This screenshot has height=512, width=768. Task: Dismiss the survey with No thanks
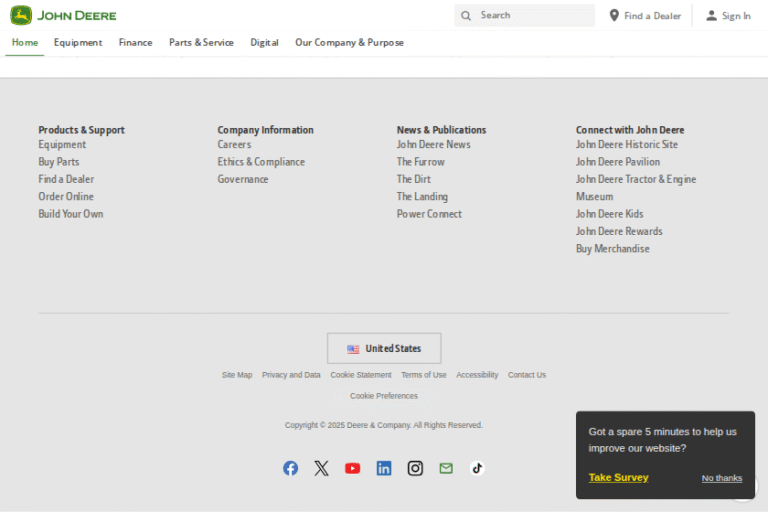pyautogui.click(x=721, y=478)
